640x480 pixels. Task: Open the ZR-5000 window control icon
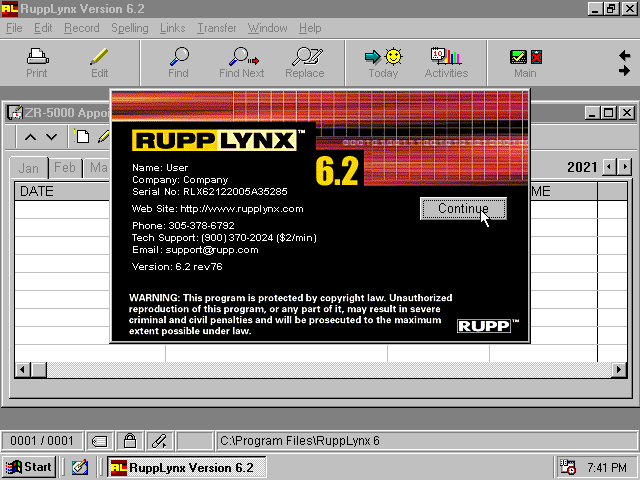click(15, 113)
